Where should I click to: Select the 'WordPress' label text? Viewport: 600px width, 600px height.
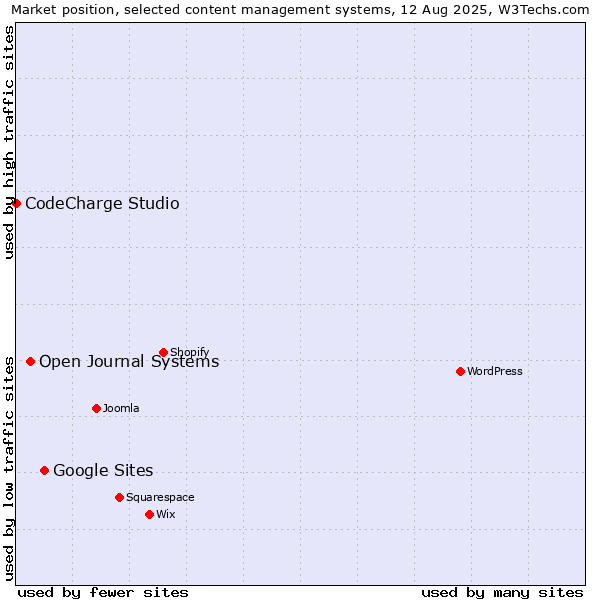pos(495,371)
